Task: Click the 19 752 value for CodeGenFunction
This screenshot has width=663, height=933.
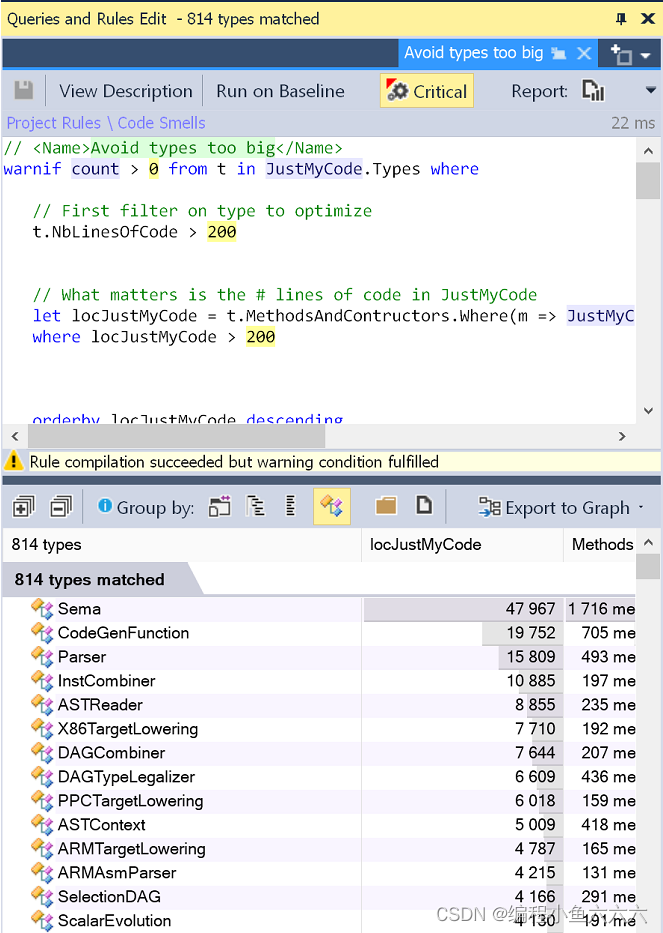Action: coord(531,633)
